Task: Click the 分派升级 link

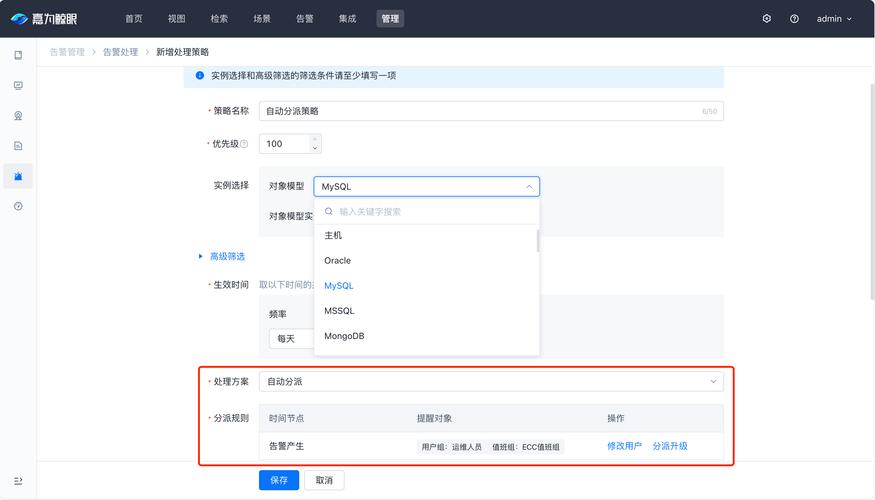Action: coord(670,446)
